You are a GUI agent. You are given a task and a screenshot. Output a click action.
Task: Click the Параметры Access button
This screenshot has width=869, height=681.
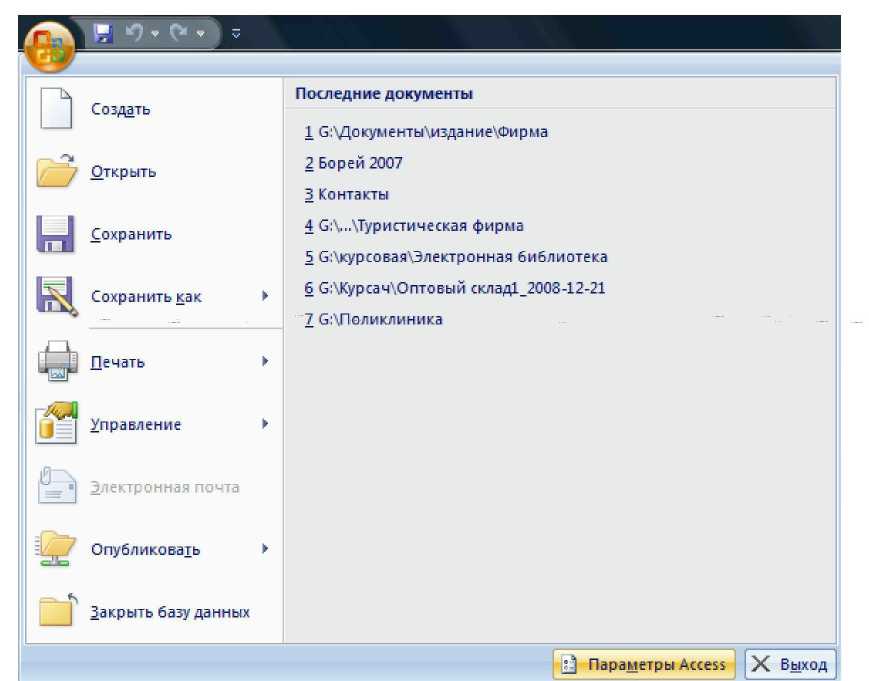(644, 664)
